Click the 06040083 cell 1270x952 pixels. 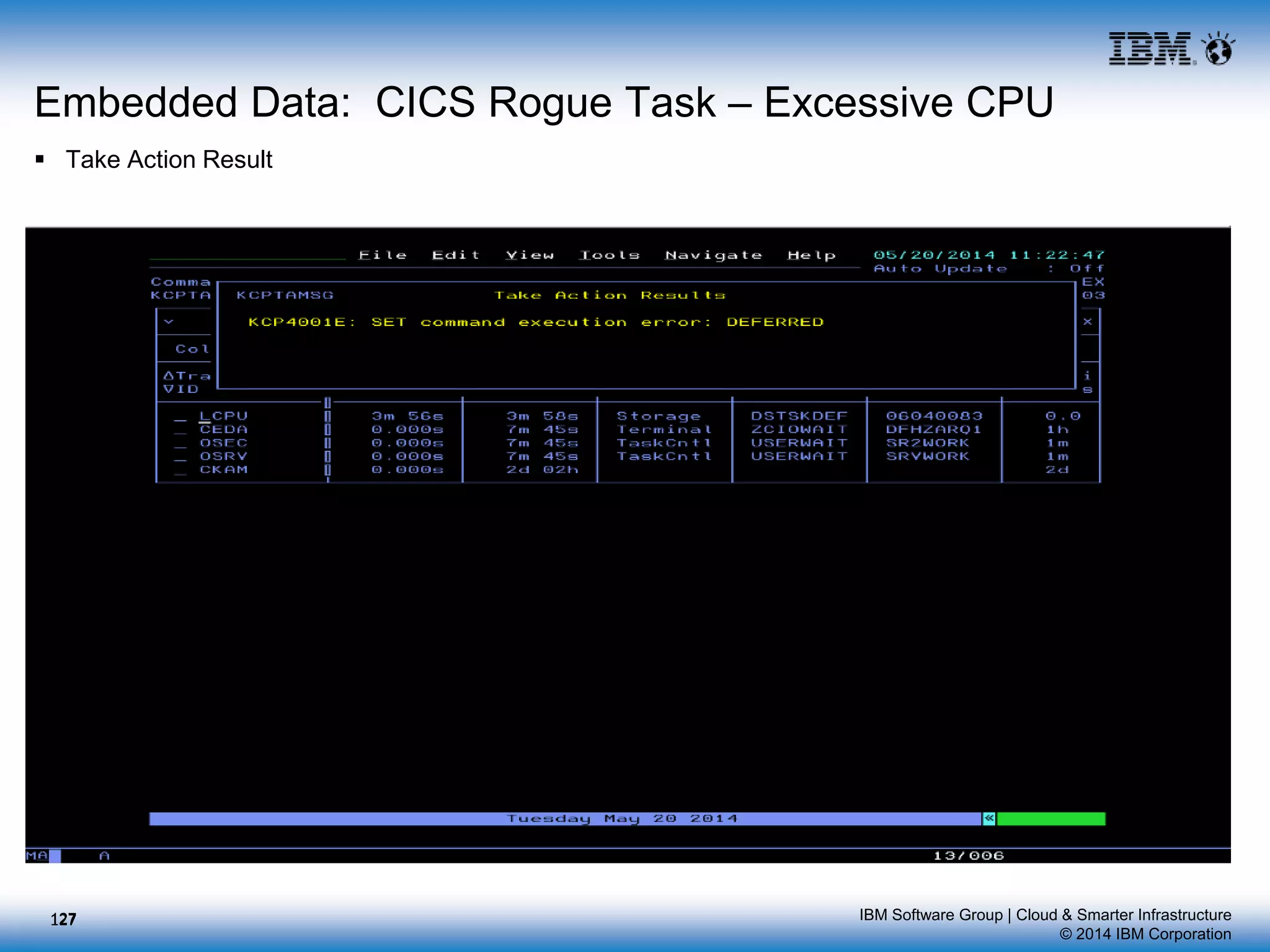point(934,416)
